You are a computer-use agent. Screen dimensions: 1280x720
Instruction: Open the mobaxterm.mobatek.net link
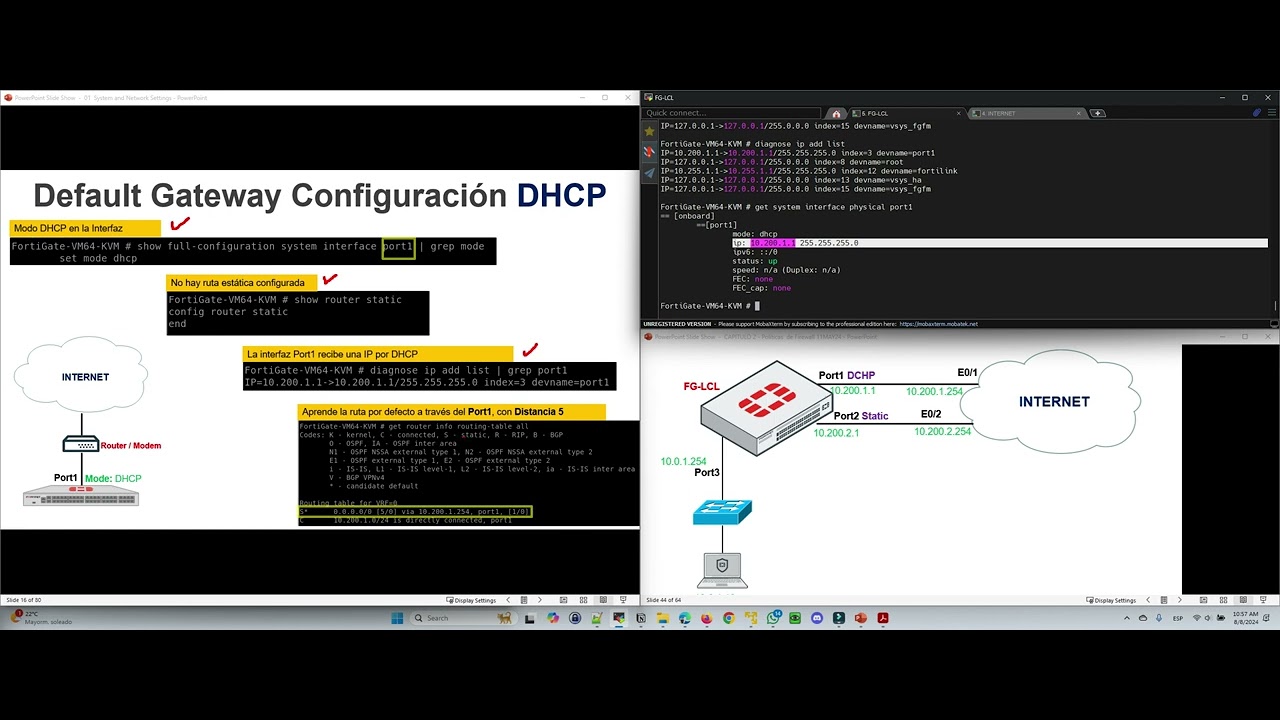938,324
